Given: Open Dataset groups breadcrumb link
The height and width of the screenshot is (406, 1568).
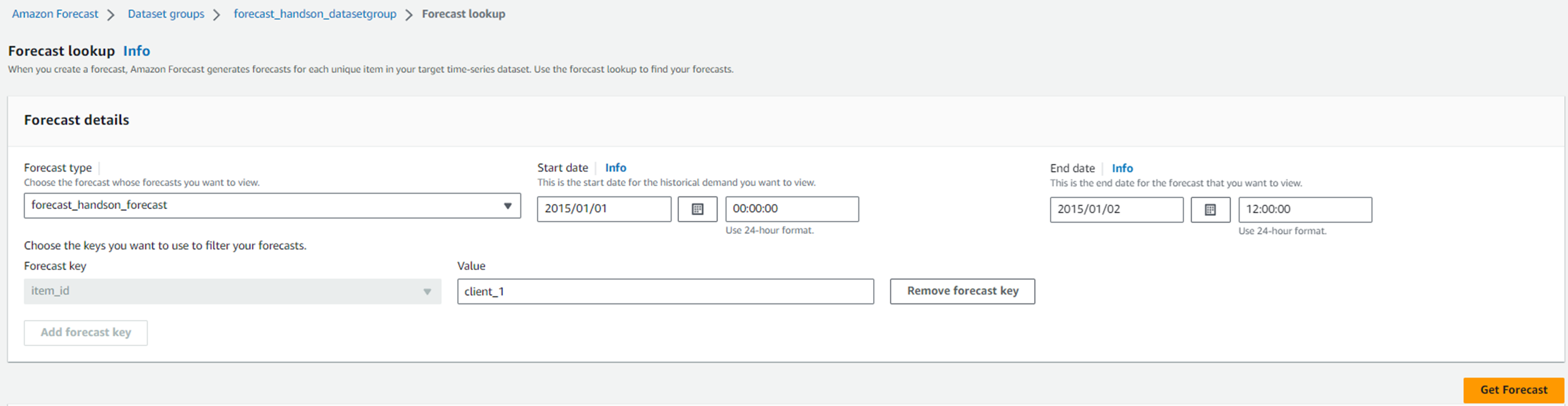Looking at the screenshot, I should point(165,14).
